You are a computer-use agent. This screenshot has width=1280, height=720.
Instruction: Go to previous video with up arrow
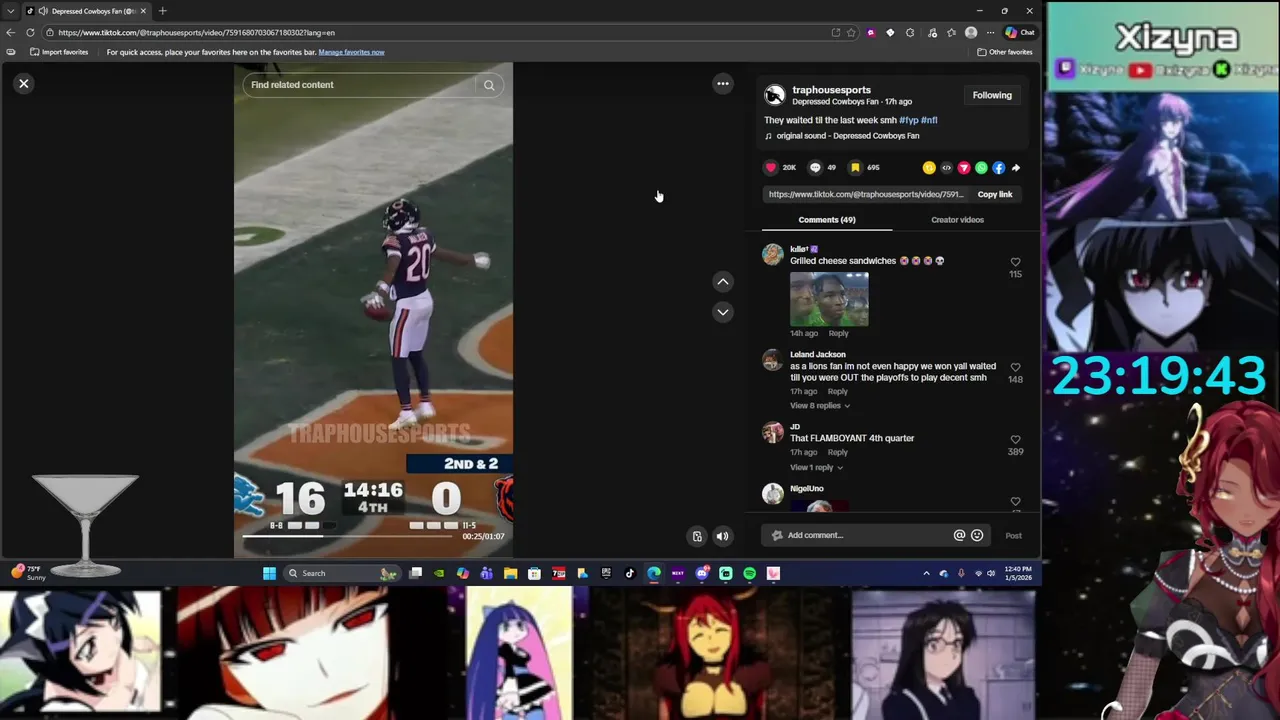click(723, 282)
